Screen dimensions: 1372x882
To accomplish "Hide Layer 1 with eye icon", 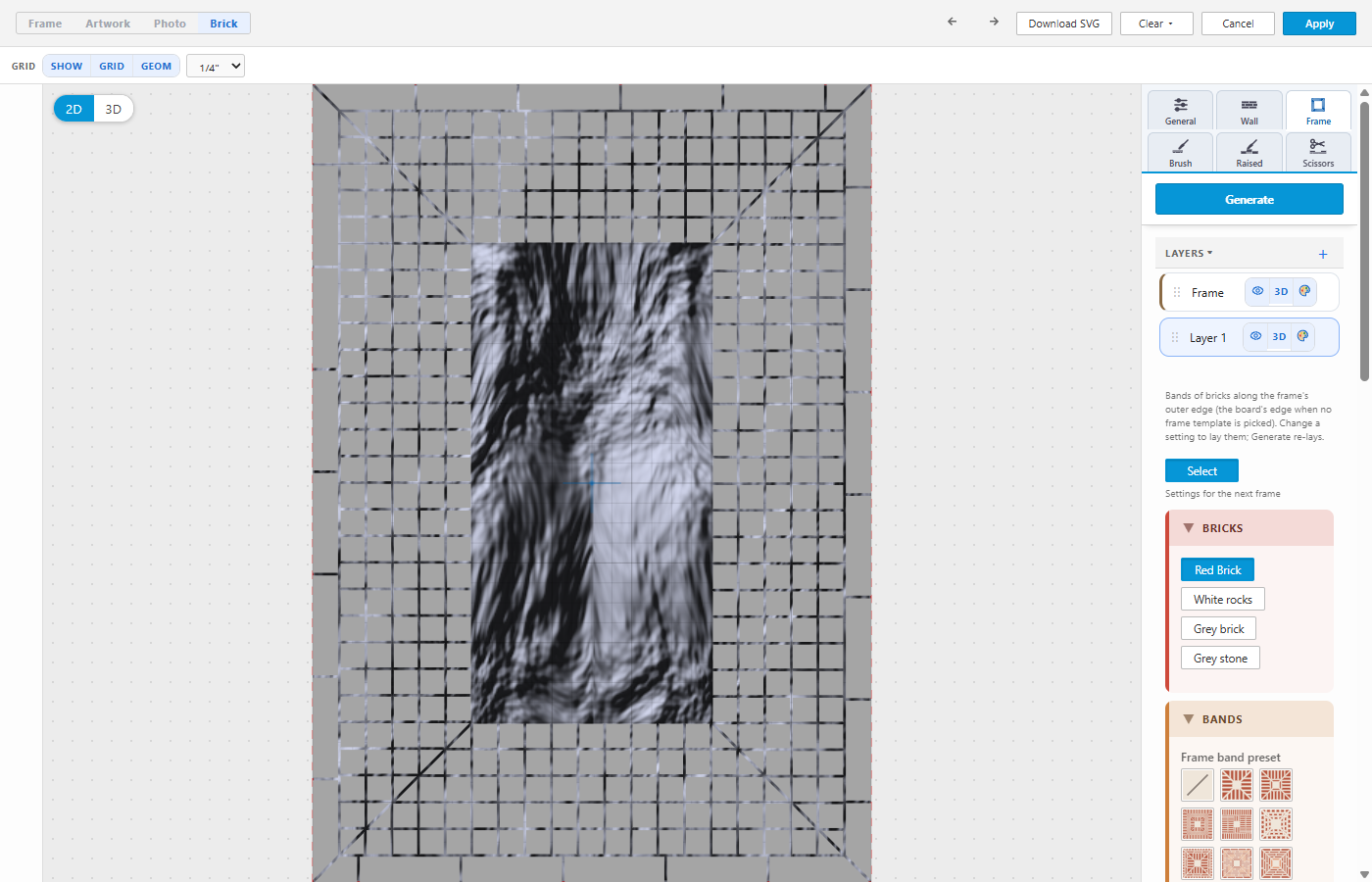I will 1255,336.
